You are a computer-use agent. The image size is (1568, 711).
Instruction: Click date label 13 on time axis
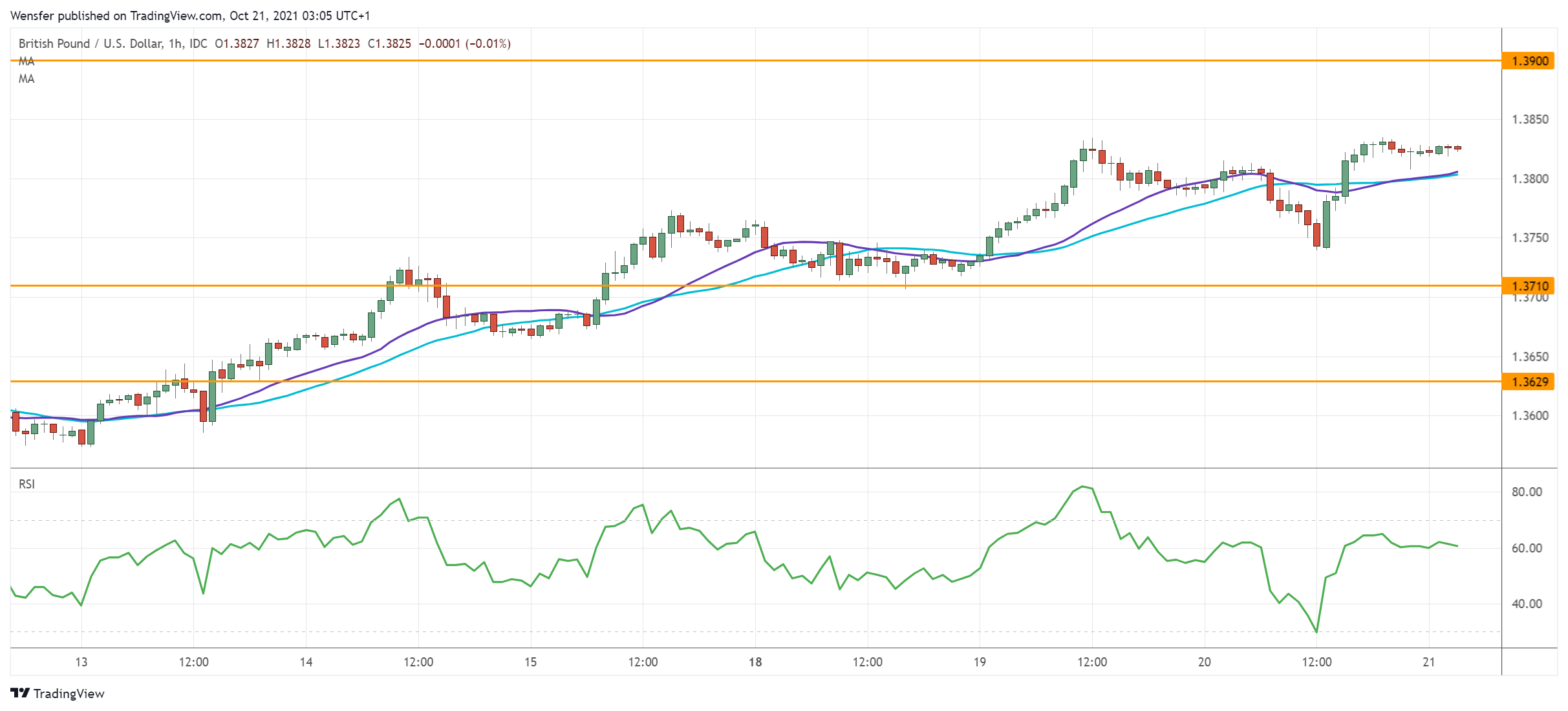(x=81, y=662)
